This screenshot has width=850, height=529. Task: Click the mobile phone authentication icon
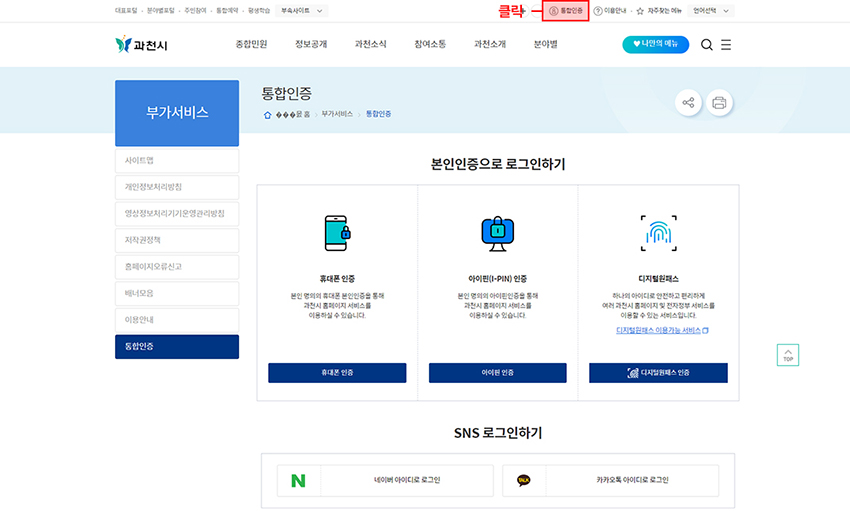(x=337, y=233)
